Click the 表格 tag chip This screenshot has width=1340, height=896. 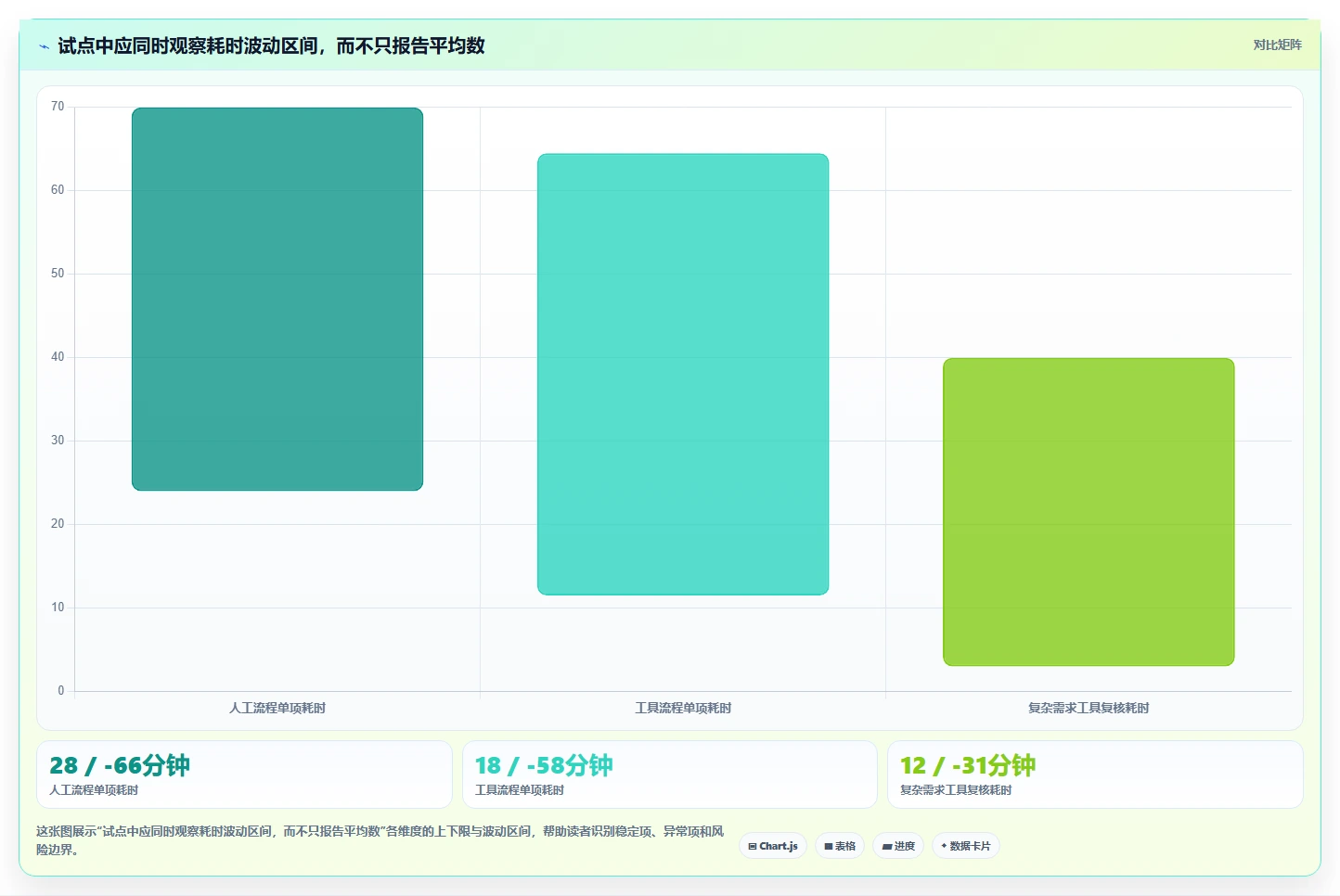pyautogui.click(x=840, y=846)
